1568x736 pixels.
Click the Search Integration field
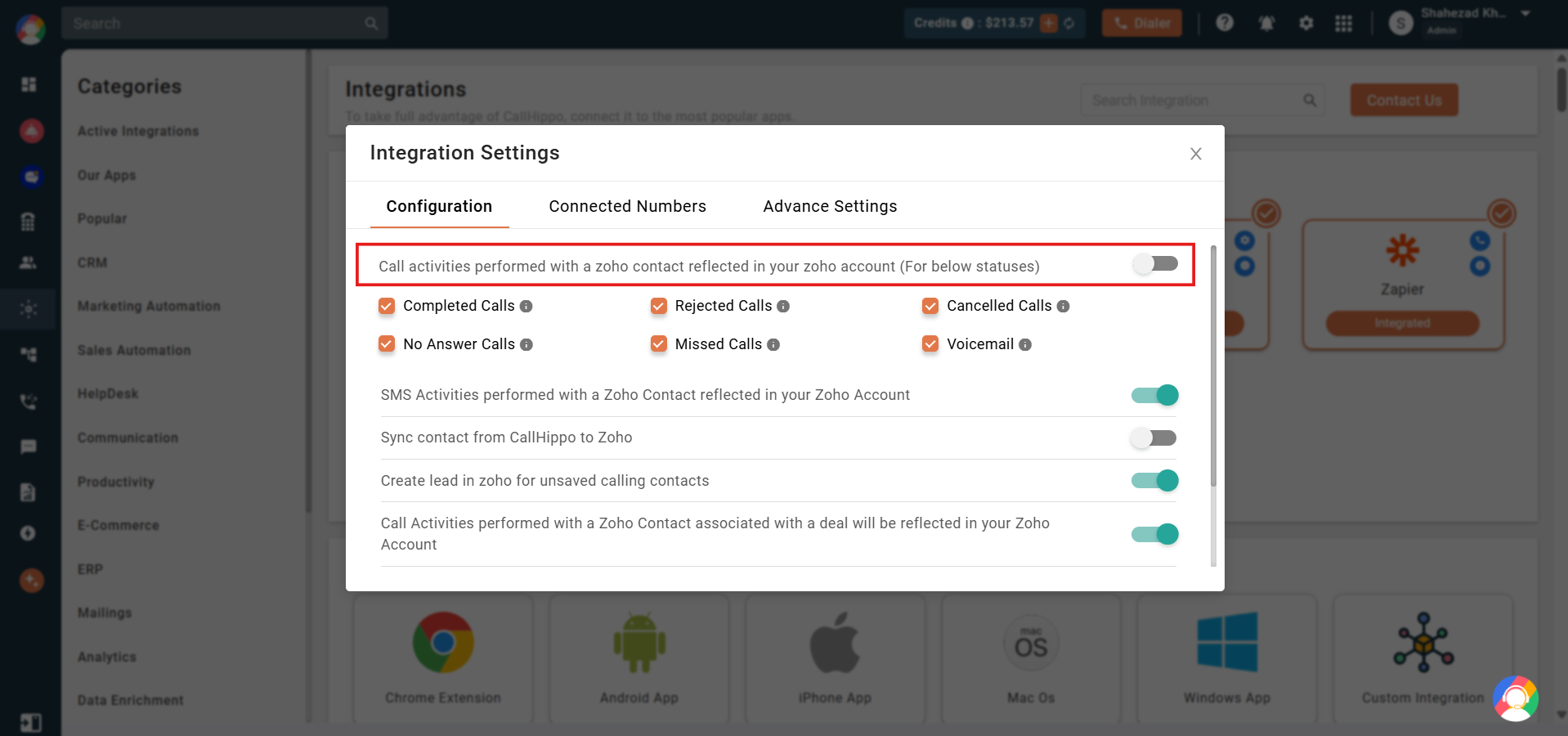click(1202, 101)
